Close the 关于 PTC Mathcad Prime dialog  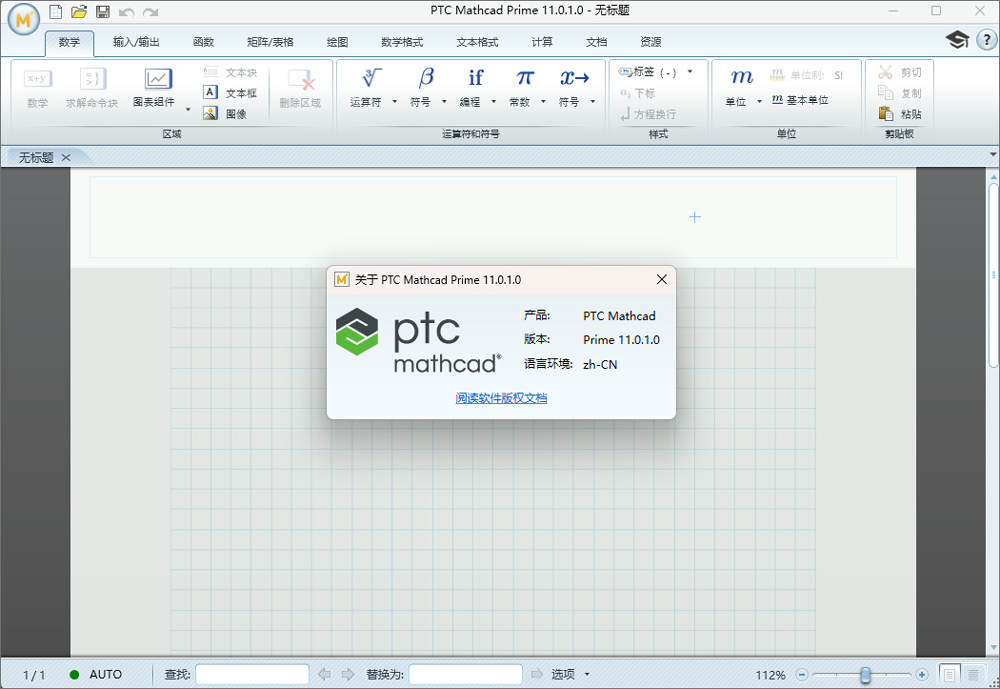click(662, 279)
